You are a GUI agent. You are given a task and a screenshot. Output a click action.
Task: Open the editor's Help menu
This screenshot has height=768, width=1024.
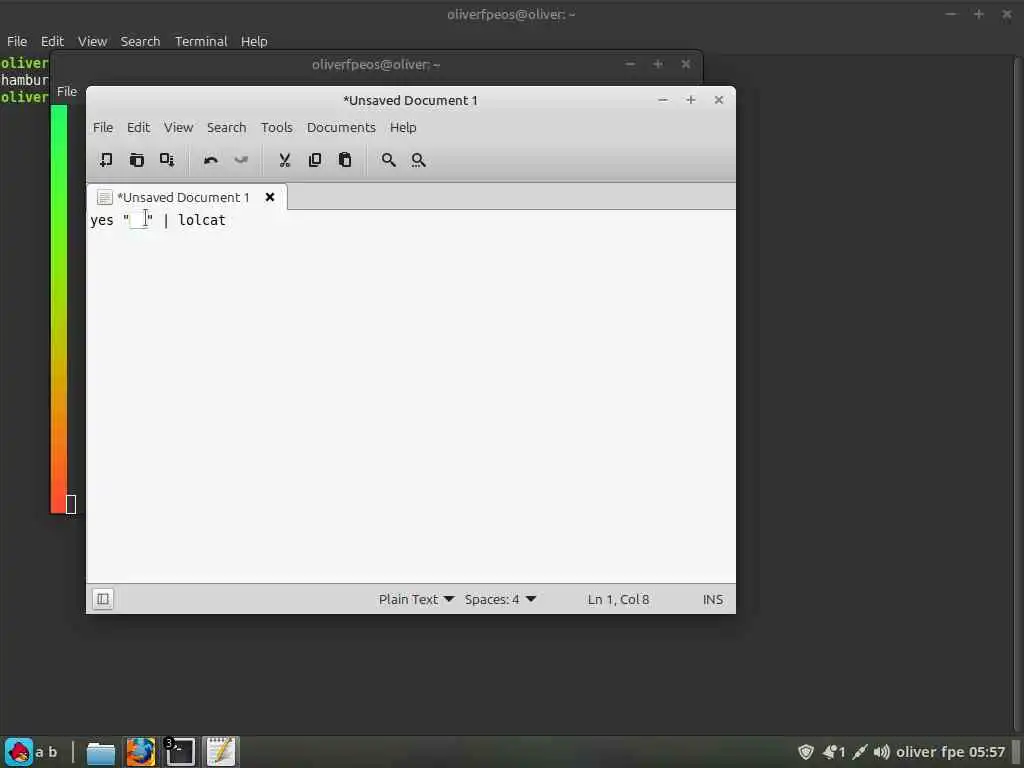403,127
